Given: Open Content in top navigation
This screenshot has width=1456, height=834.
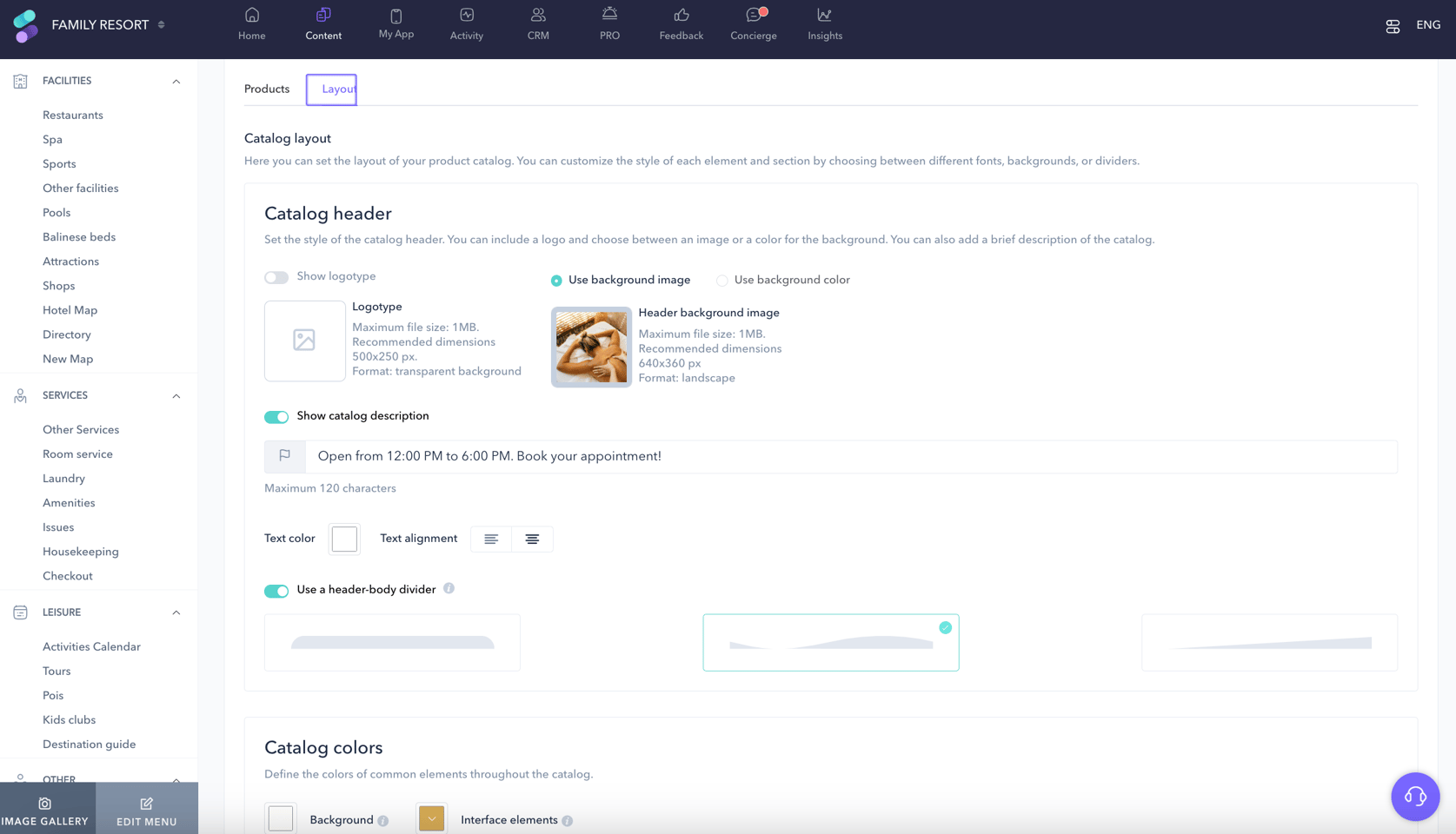Looking at the screenshot, I should [x=323, y=24].
